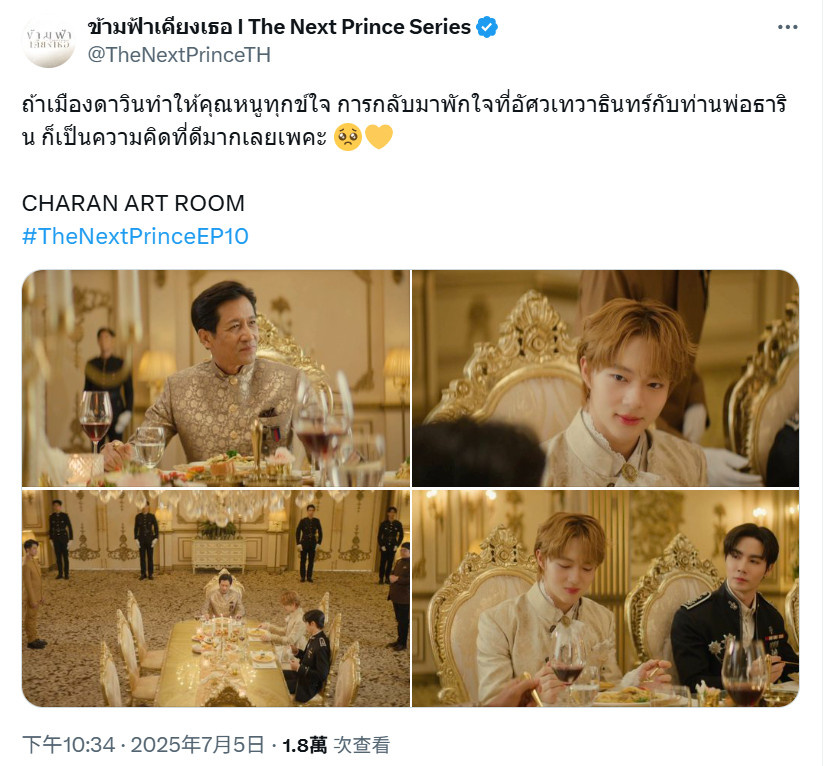Viewport: 825px width, 766px height.
Task: Open close-up photo of blond-haired young man
Action: coord(605,378)
